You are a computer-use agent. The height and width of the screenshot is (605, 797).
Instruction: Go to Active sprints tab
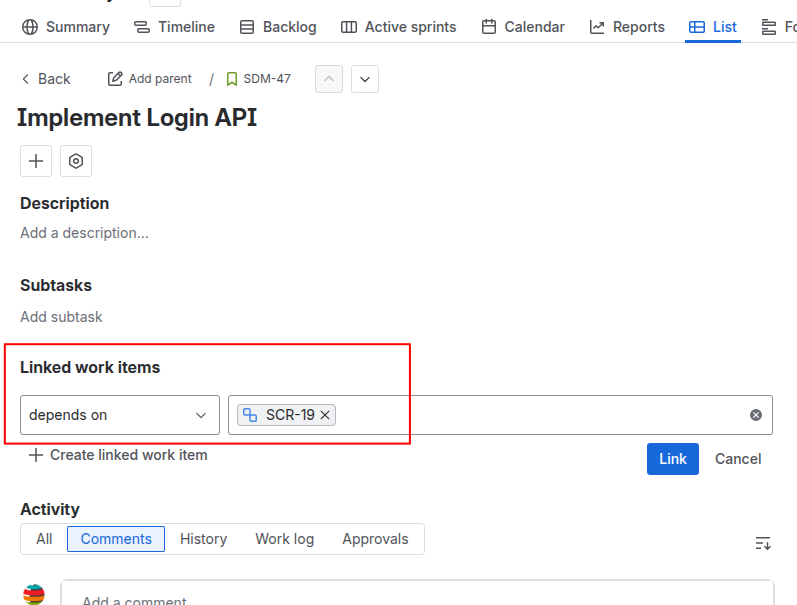(398, 27)
